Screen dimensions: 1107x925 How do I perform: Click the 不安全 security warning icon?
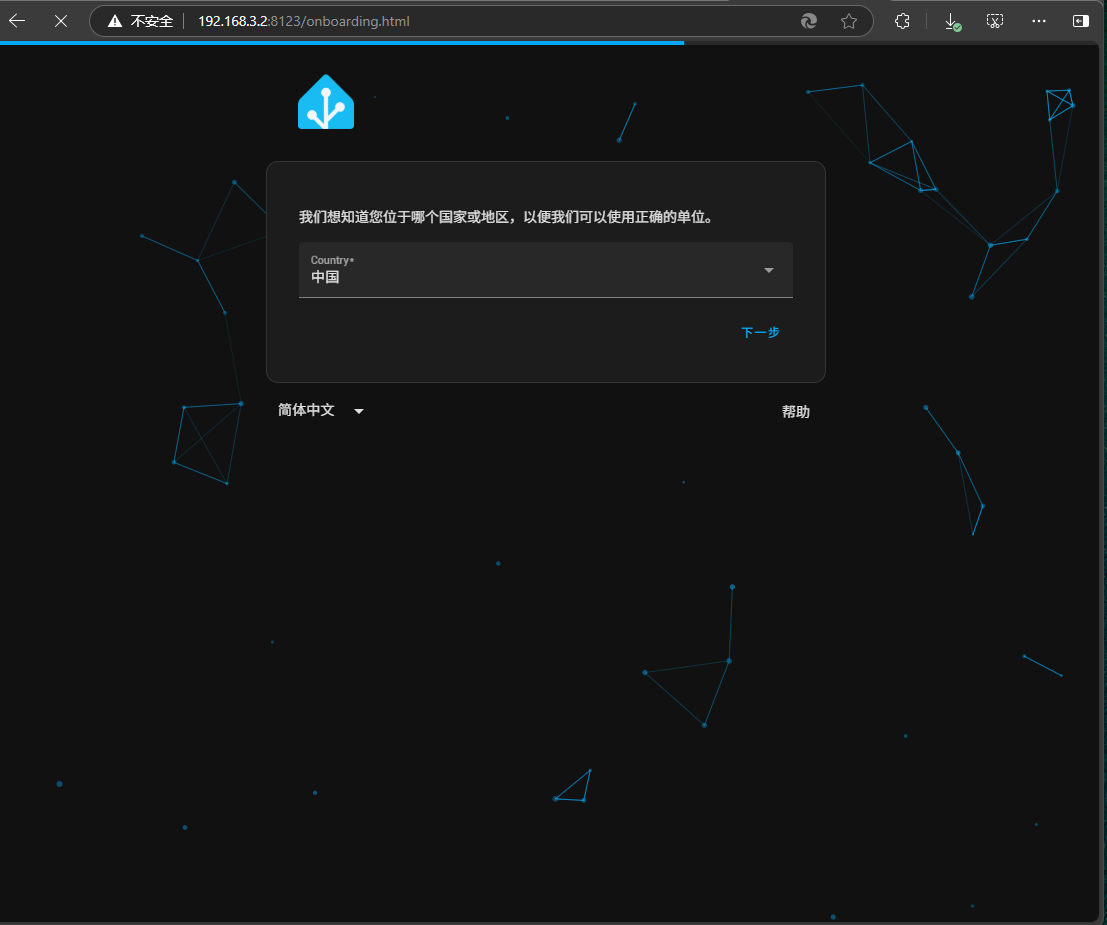[115, 21]
